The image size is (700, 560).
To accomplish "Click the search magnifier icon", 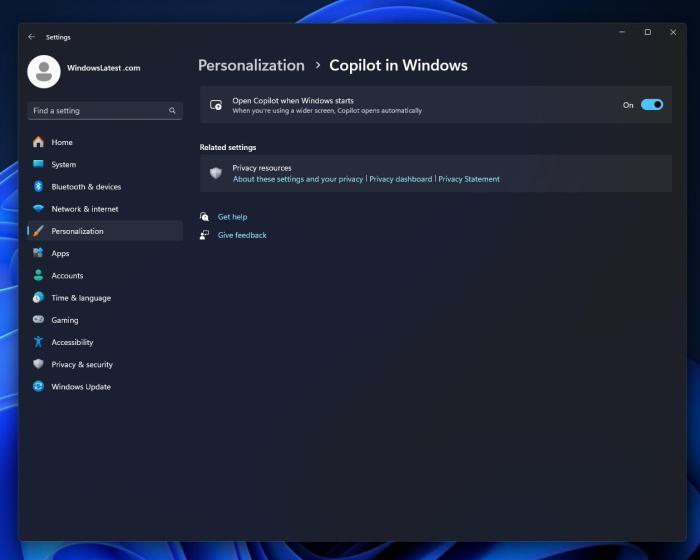I will pos(172,111).
